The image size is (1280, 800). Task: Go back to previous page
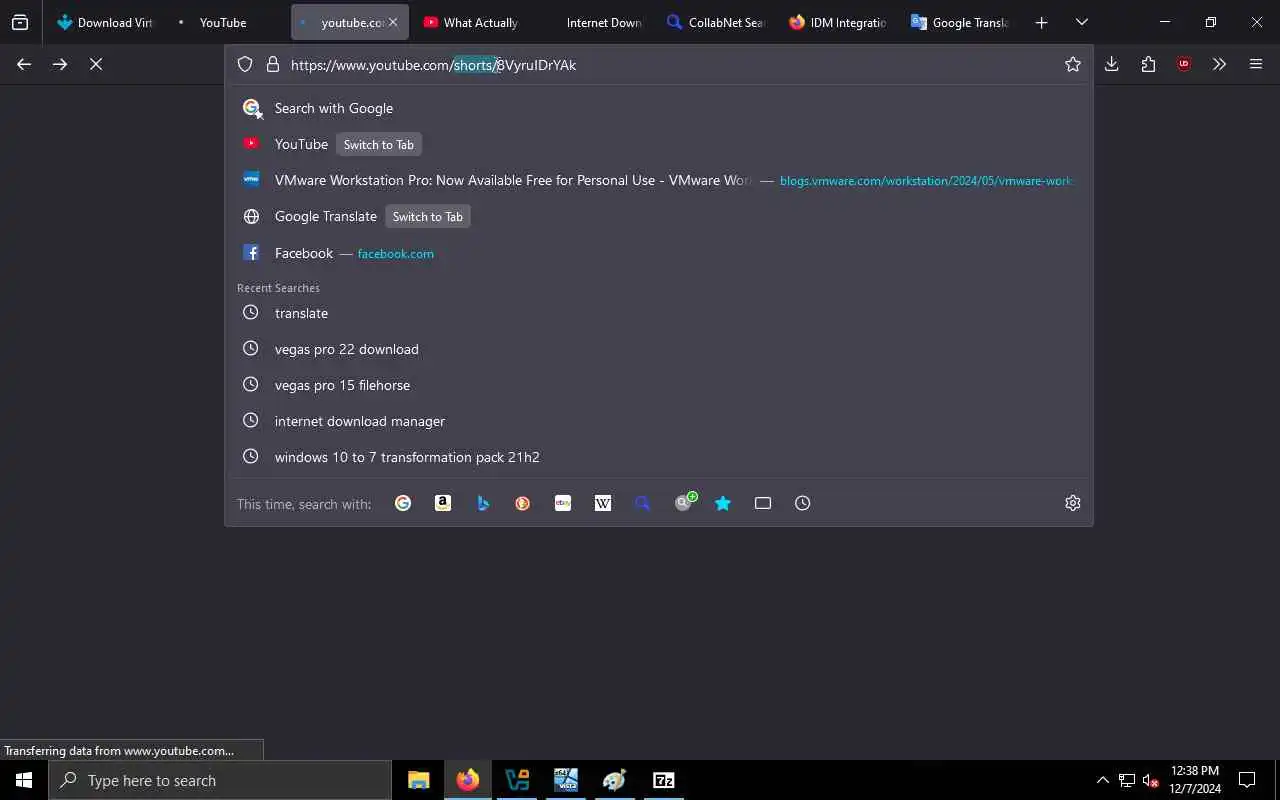coord(24,64)
